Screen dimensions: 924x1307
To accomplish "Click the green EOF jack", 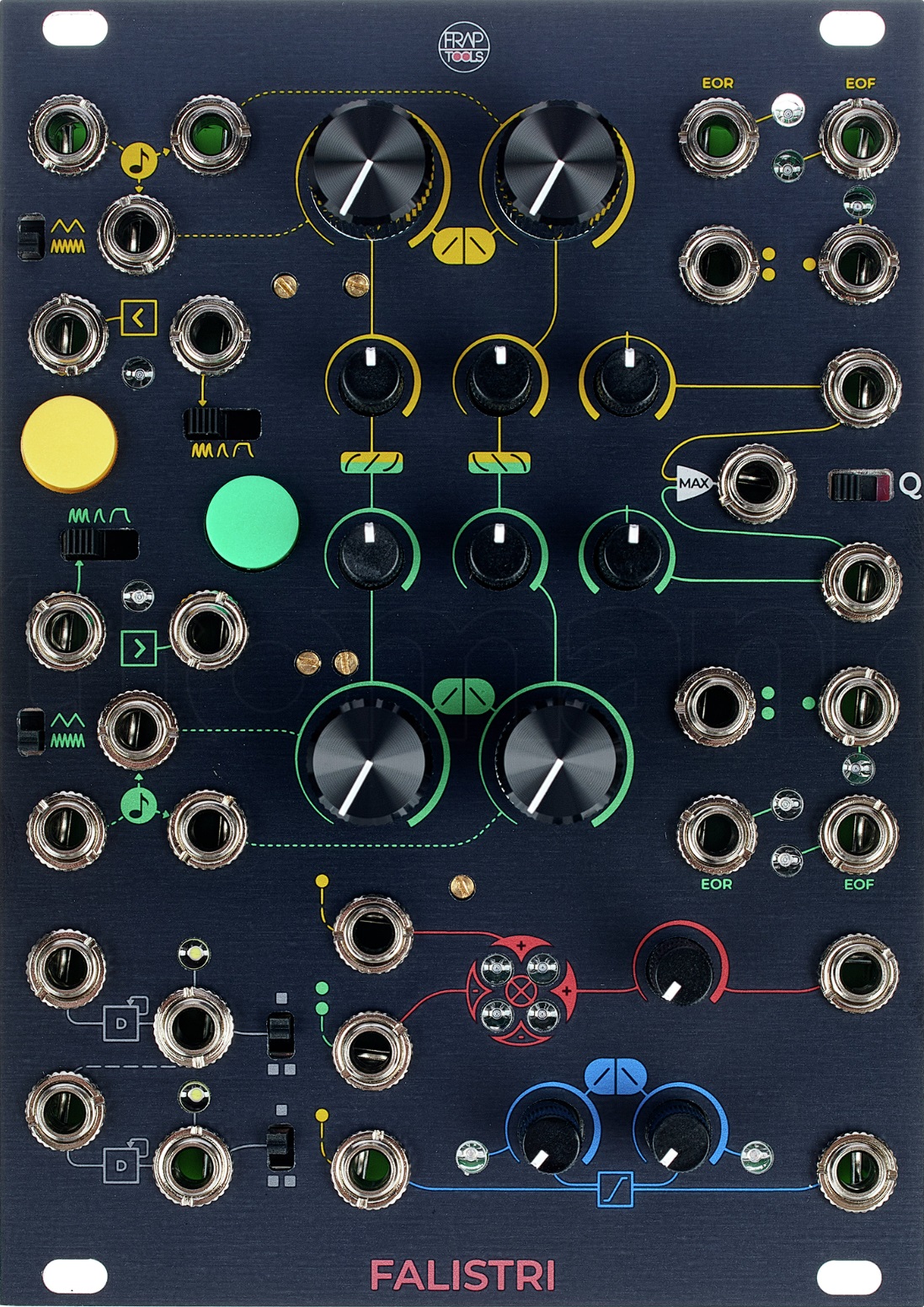I will (x=859, y=834).
